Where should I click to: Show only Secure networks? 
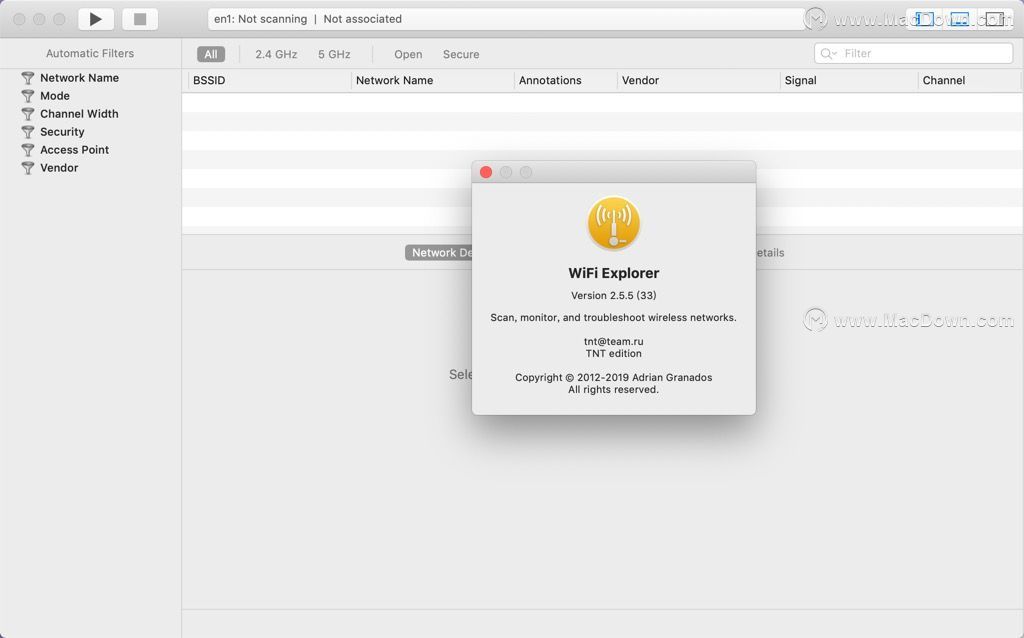(461, 54)
